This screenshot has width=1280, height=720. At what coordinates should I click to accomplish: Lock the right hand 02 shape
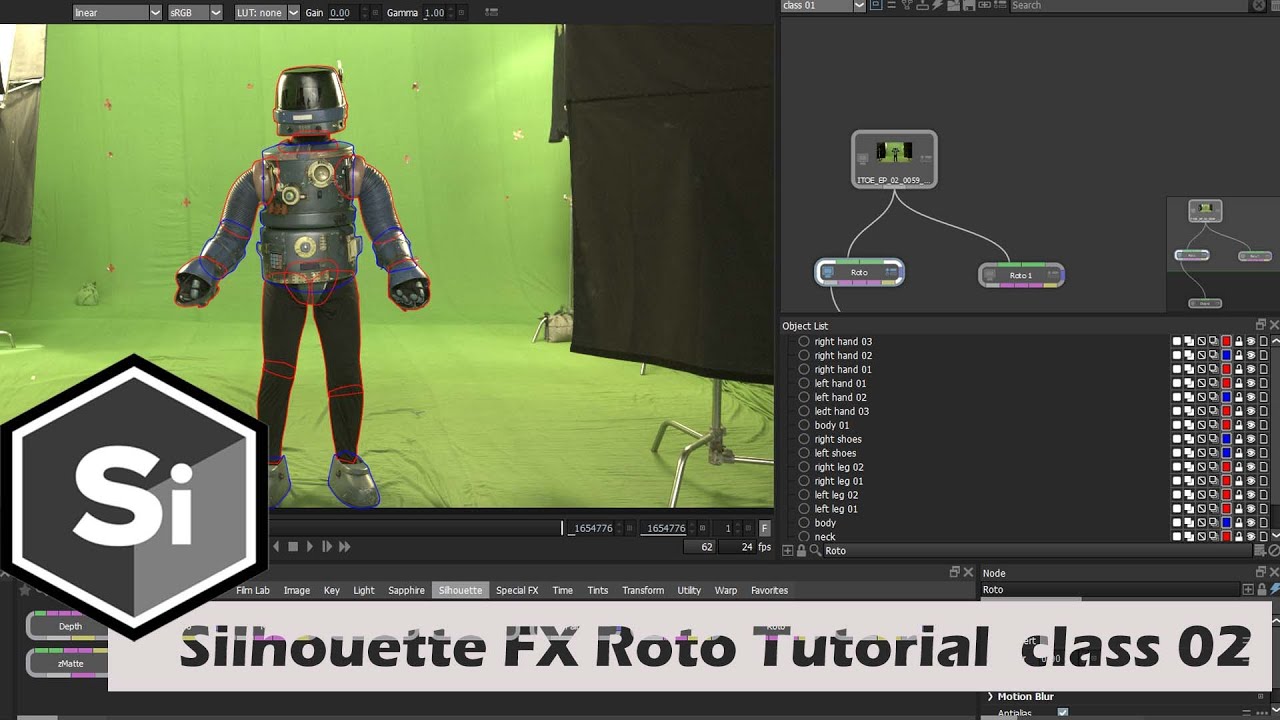(x=1239, y=355)
